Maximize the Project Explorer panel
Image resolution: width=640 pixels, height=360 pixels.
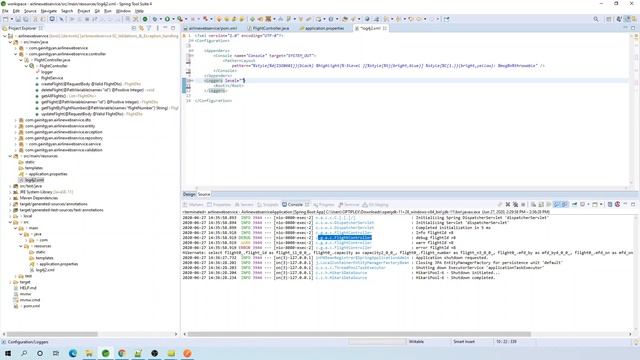pos(173,28)
